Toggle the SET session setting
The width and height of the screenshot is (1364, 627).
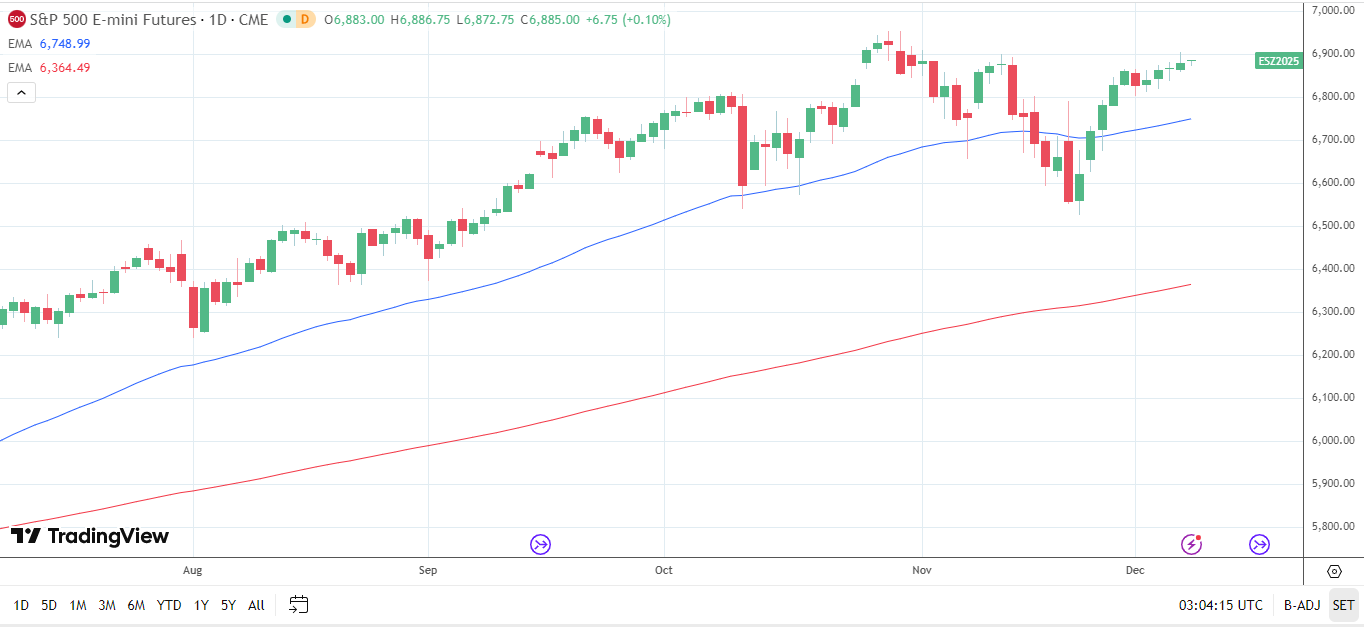click(x=1343, y=605)
